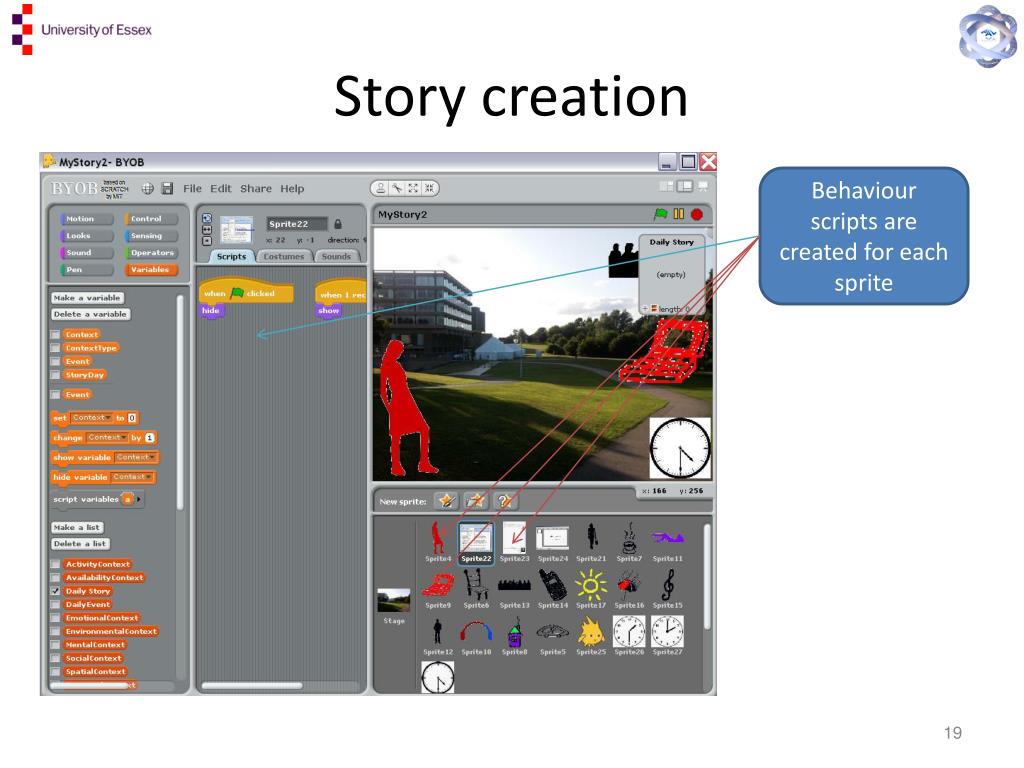Select the scissors delete tool
The width and height of the screenshot is (1024, 768).
tap(396, 188)
